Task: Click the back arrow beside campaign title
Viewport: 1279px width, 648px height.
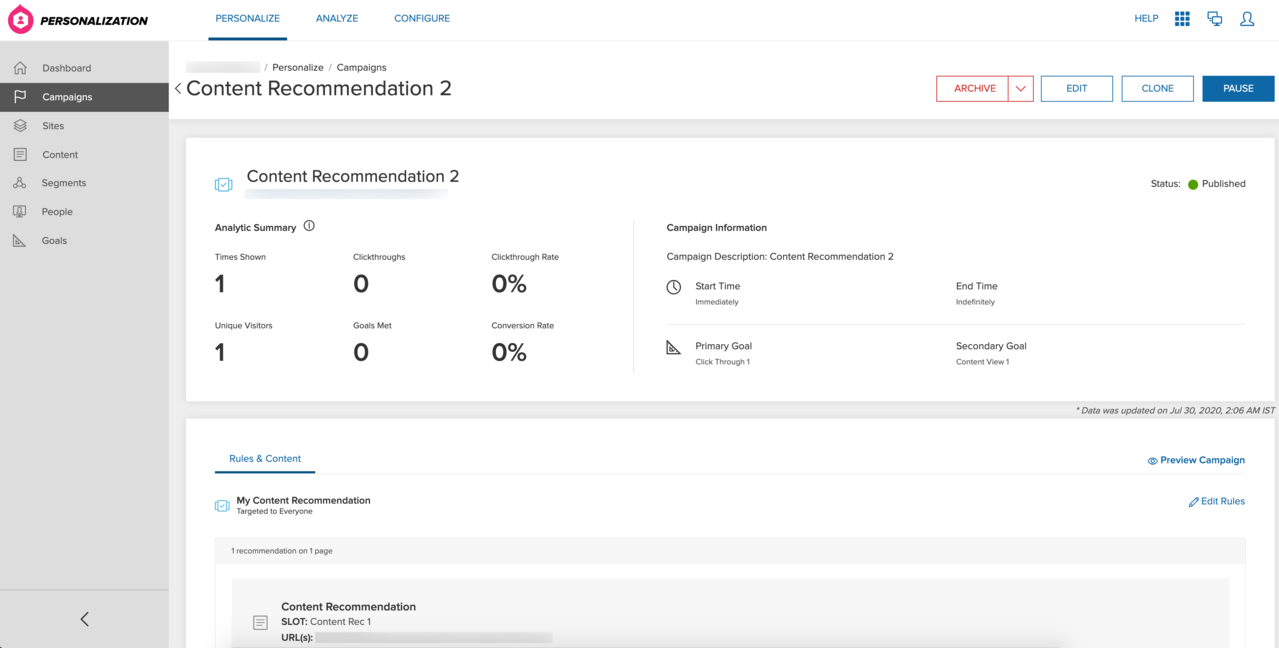Action: click(x=177, y=88)
